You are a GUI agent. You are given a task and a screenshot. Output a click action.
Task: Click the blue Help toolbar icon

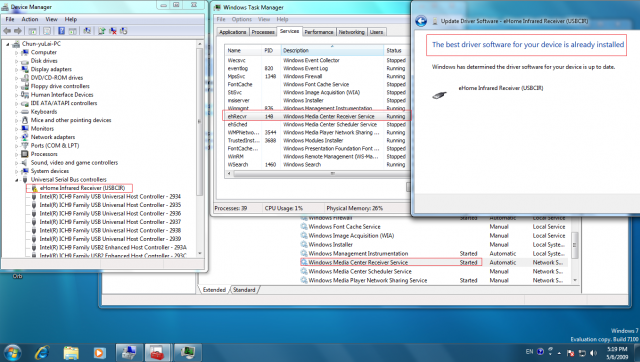tap(61, 31)
